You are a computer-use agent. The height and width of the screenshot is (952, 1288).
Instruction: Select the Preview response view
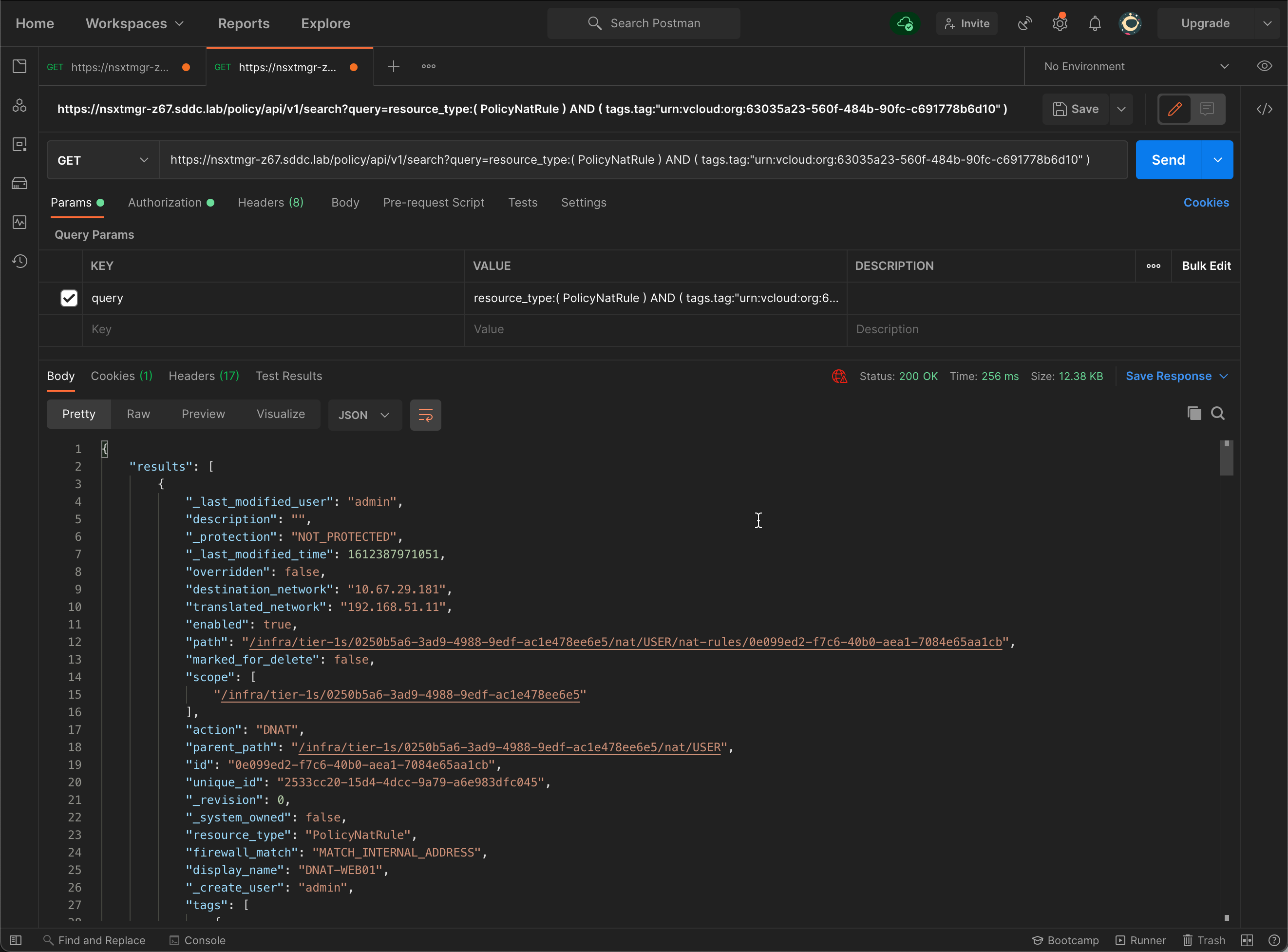[203, 414]
